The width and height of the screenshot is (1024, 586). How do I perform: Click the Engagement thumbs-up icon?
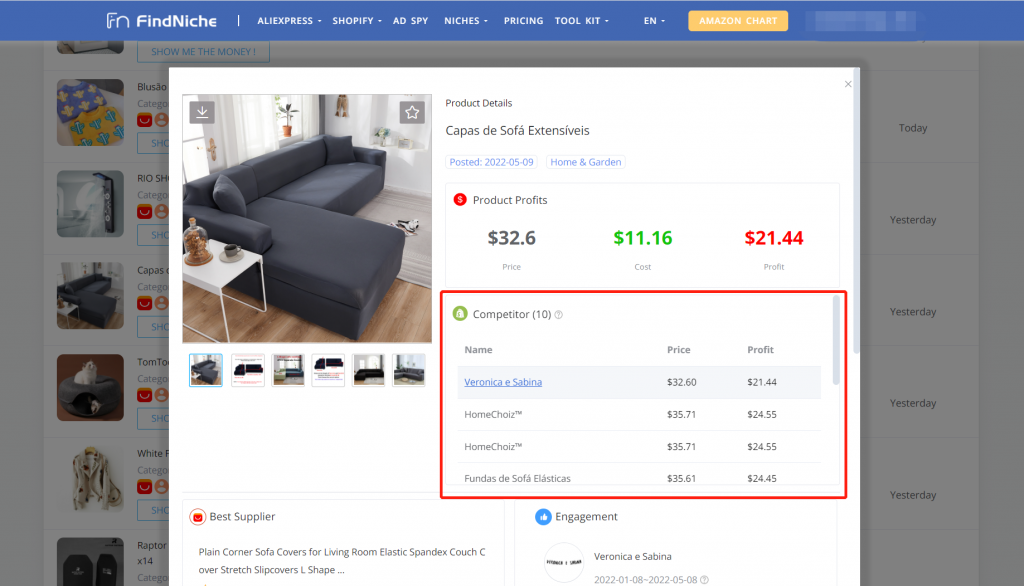(x=543, y=517)
